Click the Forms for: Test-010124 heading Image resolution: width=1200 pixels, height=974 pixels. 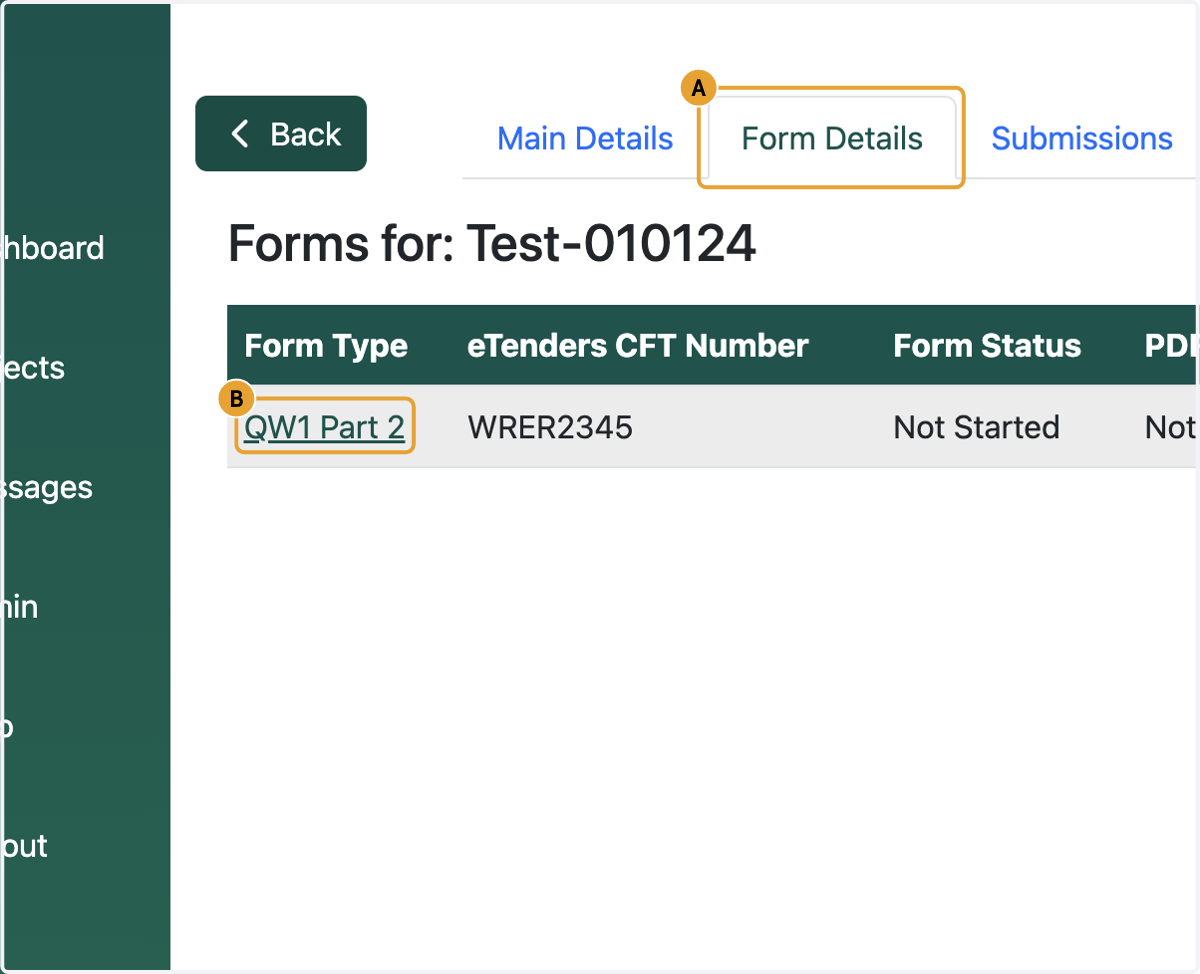click(x=492, y=243)
